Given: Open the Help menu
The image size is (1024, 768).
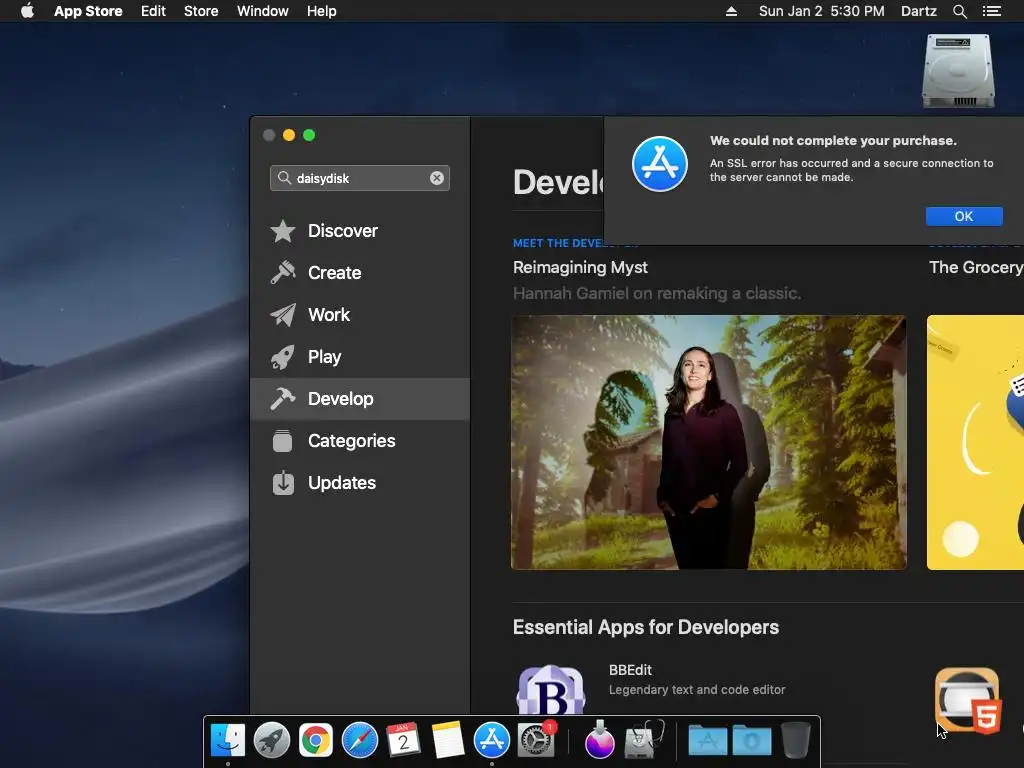Looking at the screenshot, I should click(x=321, y=11).
